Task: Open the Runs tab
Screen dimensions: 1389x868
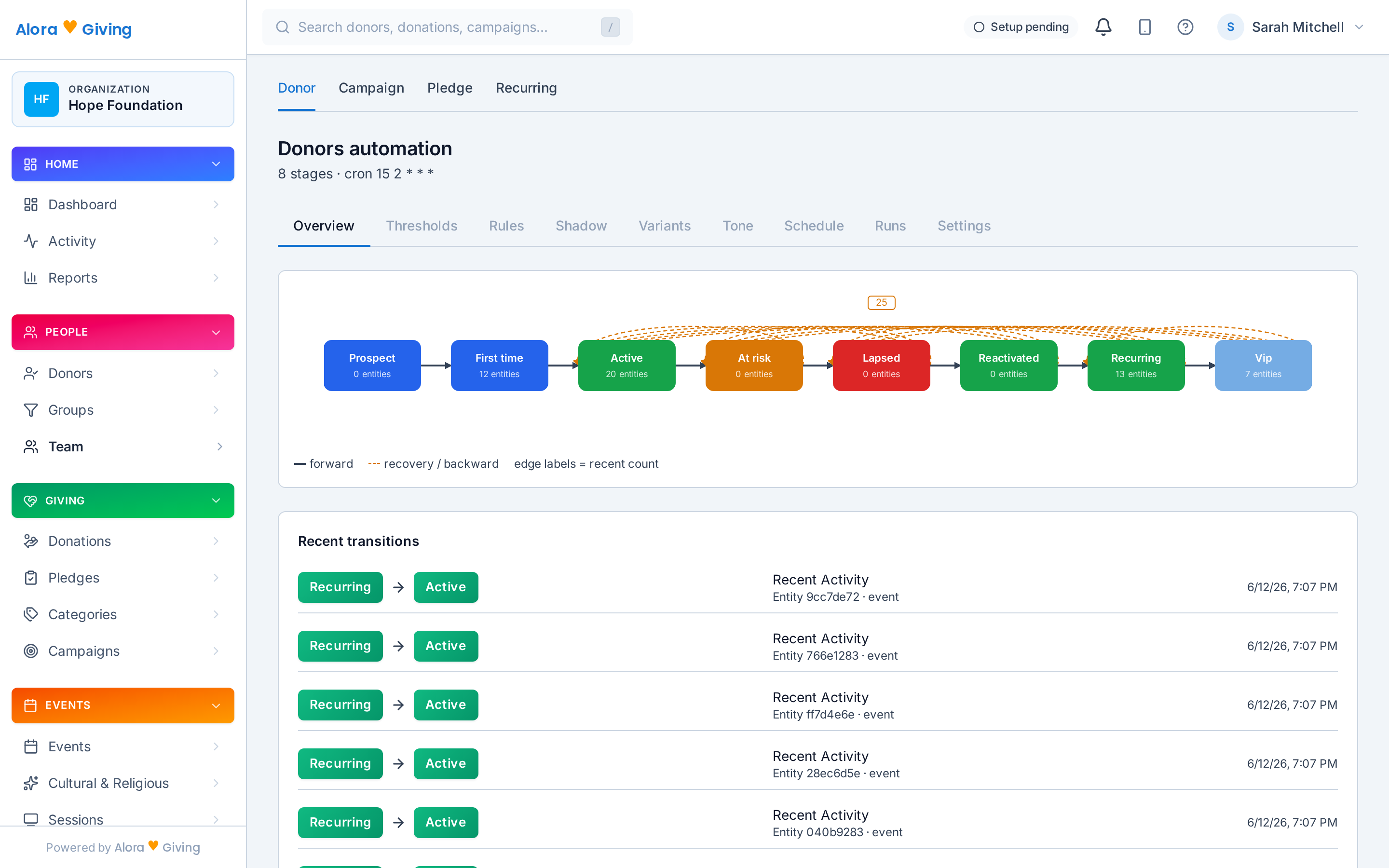Action: tap(890, 226)
